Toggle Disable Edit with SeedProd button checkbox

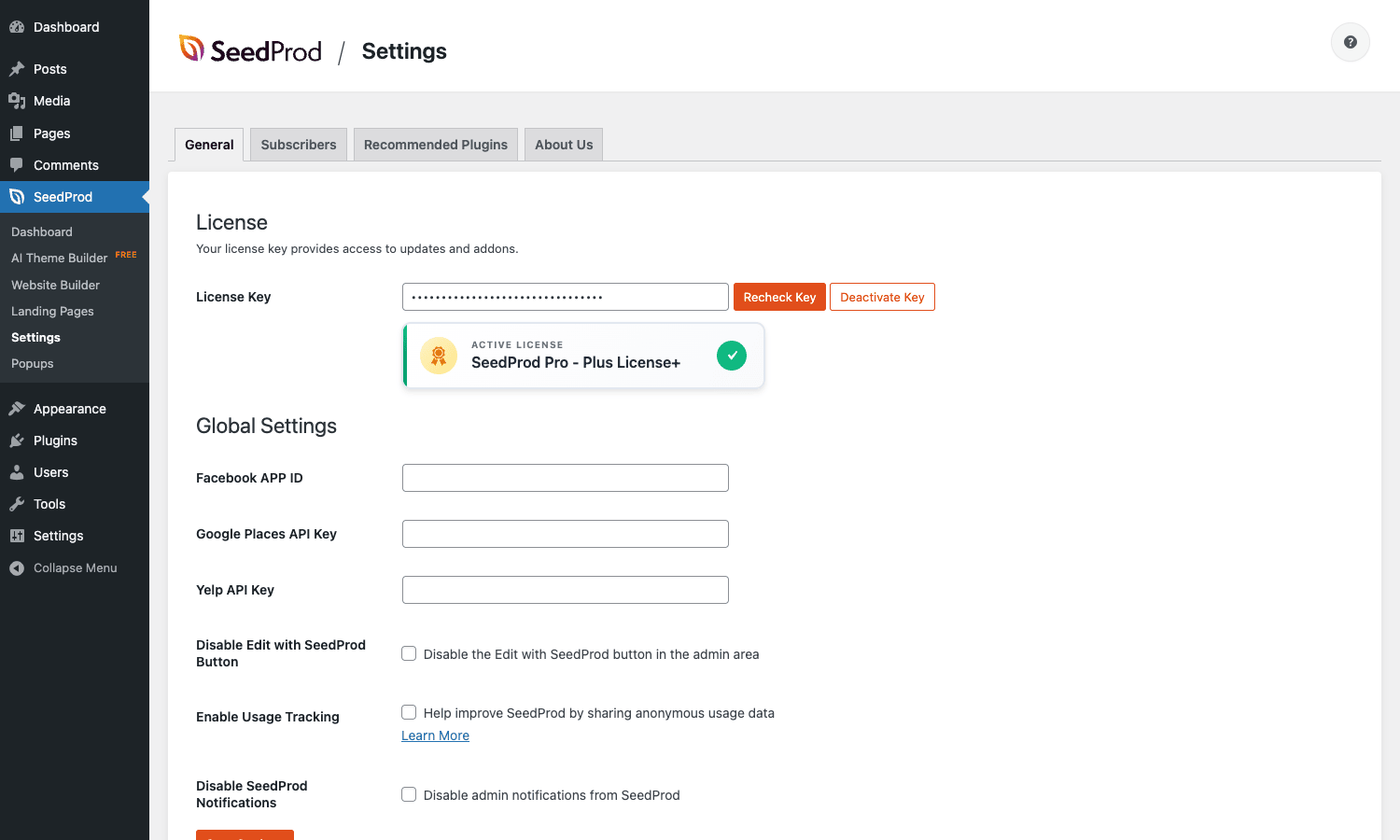pyautogui.click(x=409, y=653)
